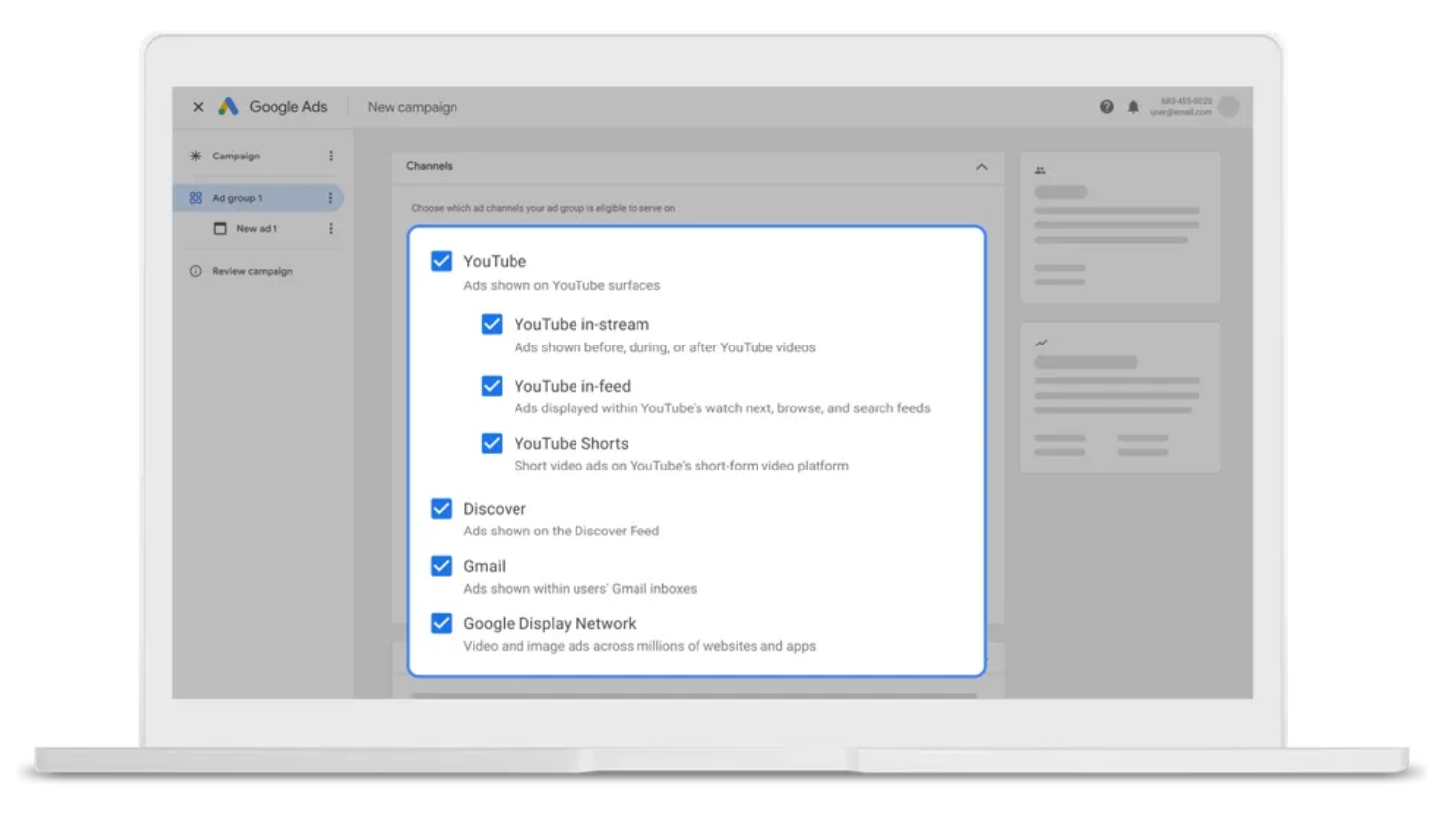The image size is (1456, 815).
Task: Click the YouTube Shorts label
Action: coord(571,443)
